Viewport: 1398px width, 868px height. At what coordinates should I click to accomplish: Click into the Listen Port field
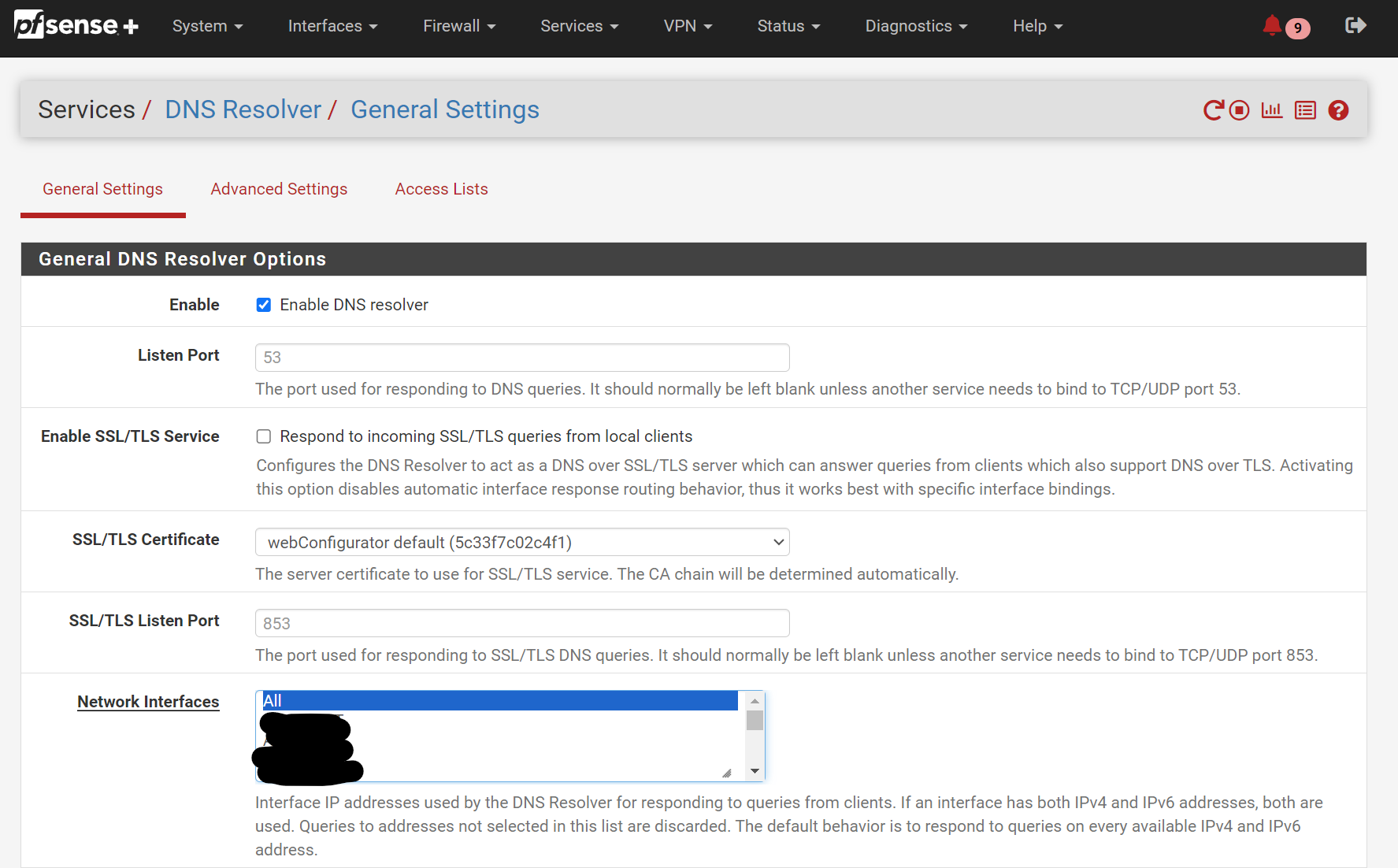coord(522,358)
